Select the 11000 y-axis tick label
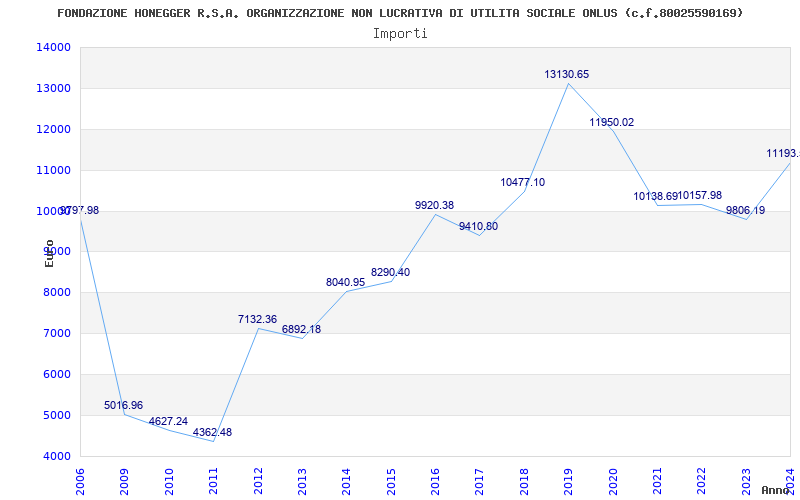The height and width of the screenshot is (500, 800). click(53, 170)
